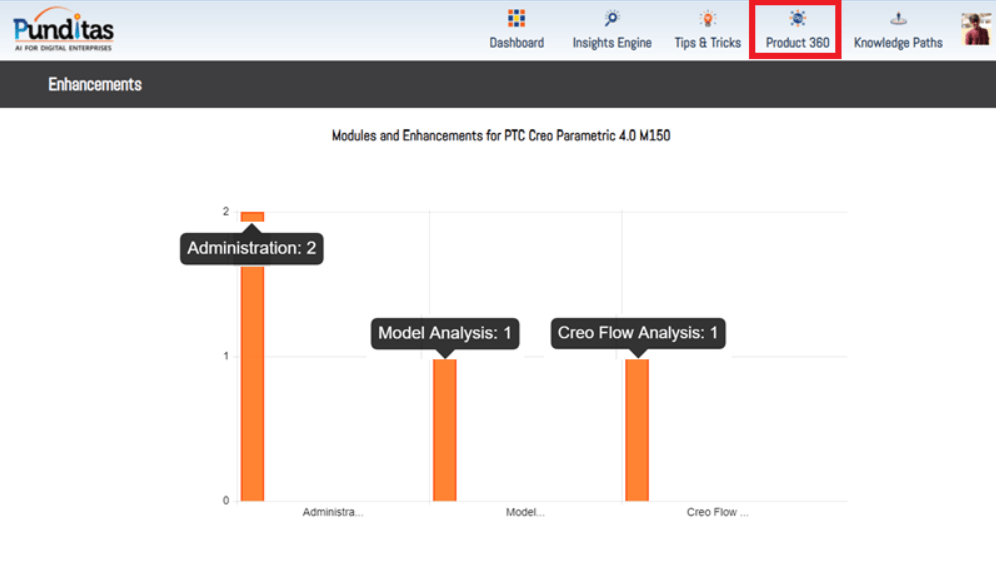Click the 'Administration: 2' tooltip
Image resolution: width=996 pixels, height=561 pixels.
pos(252,249)
